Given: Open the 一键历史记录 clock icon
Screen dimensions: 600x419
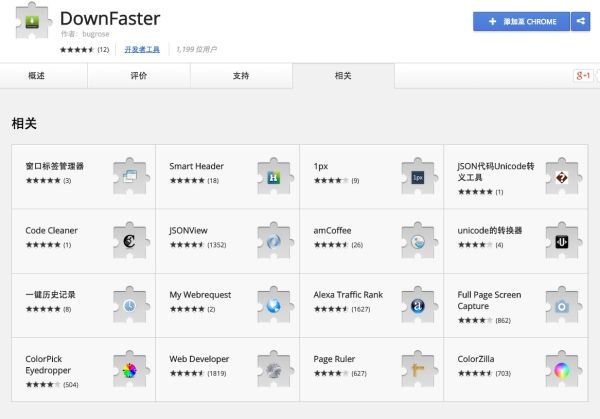Looking at the screenshot, I should [130, 305].
